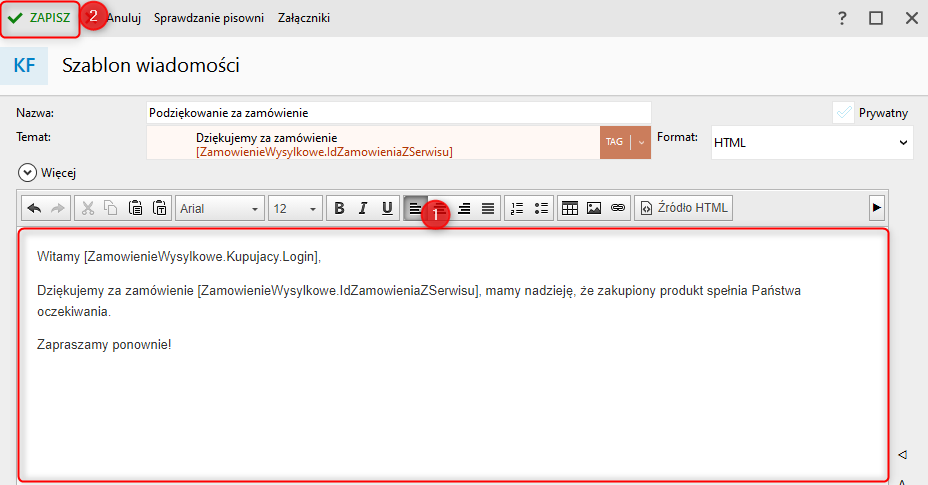Click the Temat subject field
The image size is (928, 485).
point(373,142)
